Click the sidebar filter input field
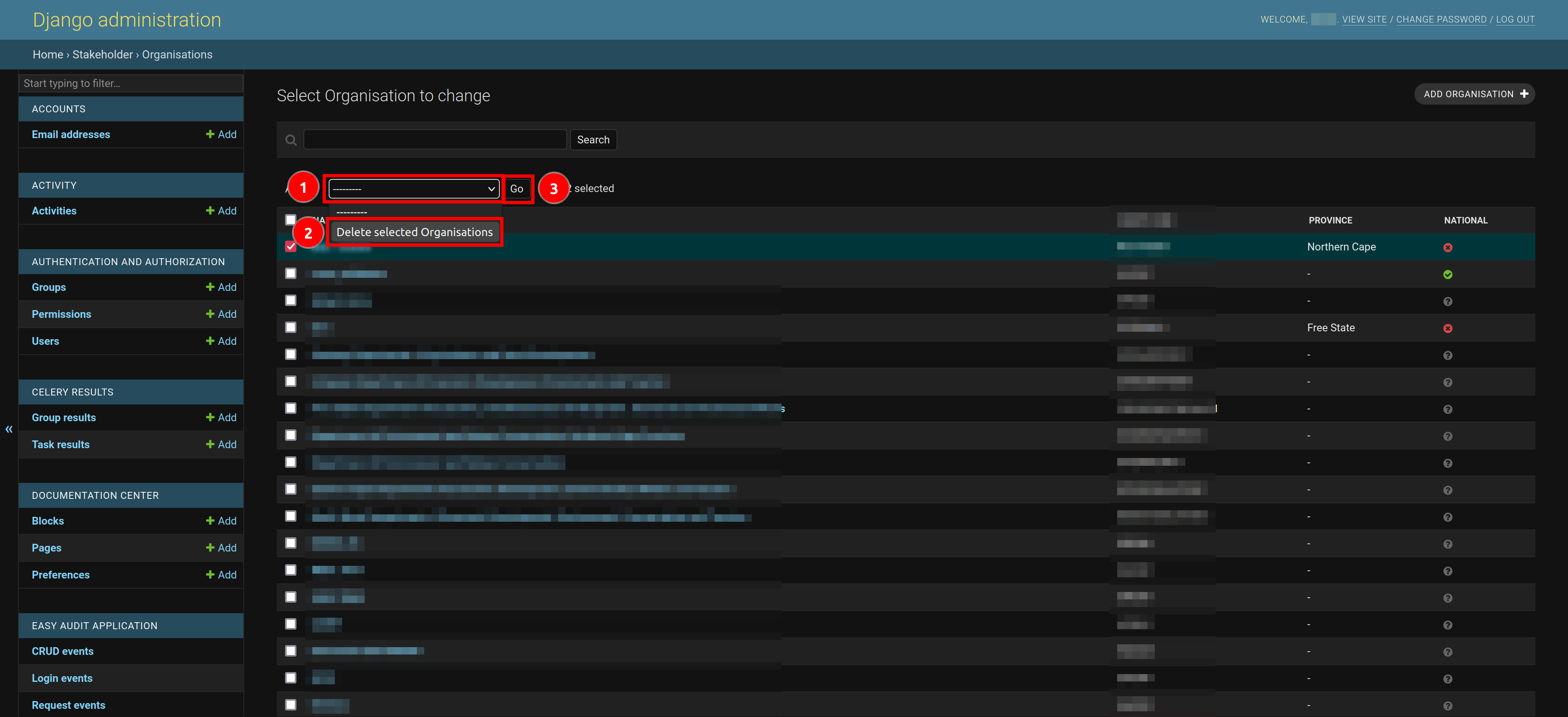Screen dimensions: 1568x717 point(131,83)
